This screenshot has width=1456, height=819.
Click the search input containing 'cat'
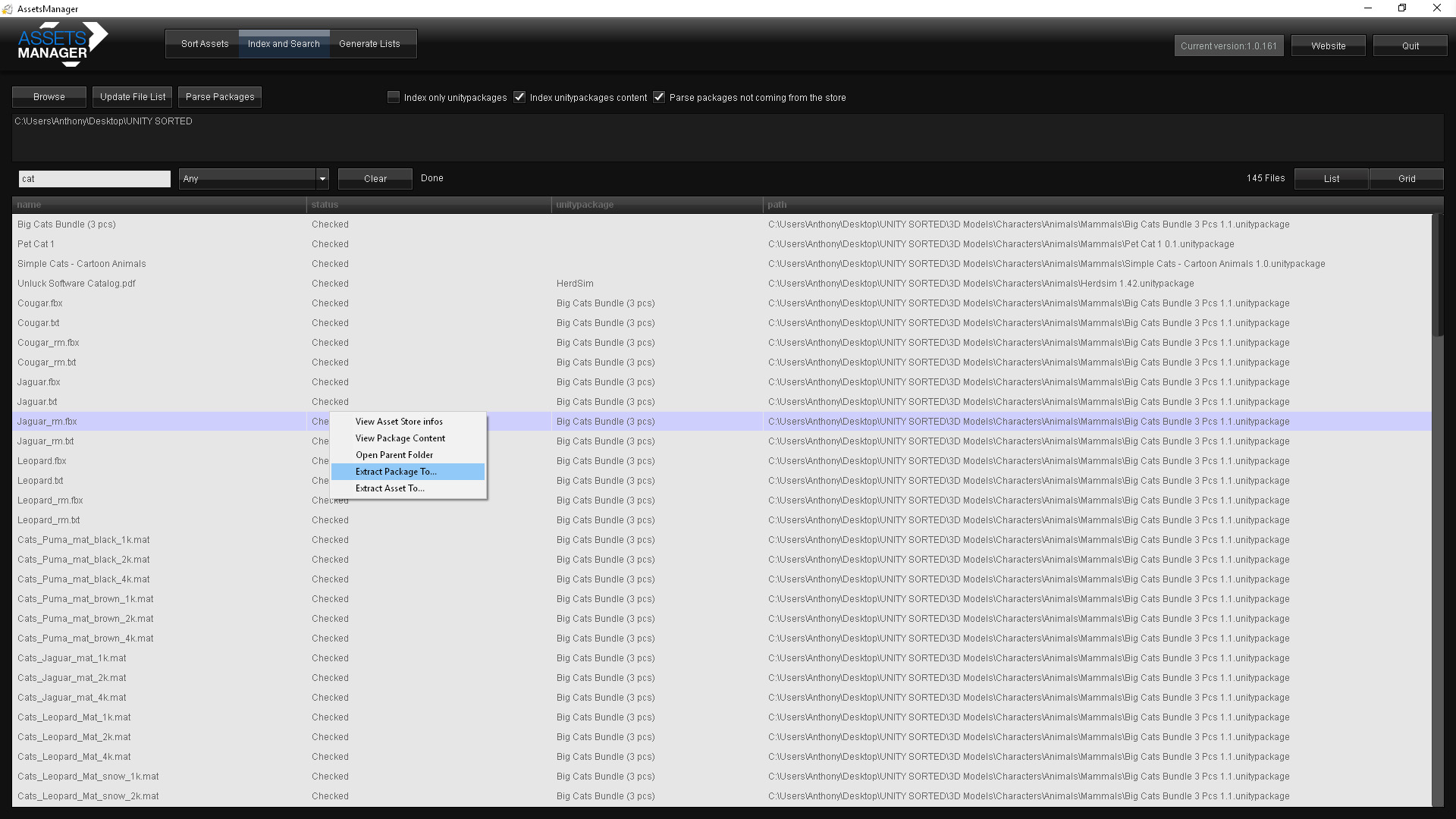pyautogui.click(x=94, y=178)
